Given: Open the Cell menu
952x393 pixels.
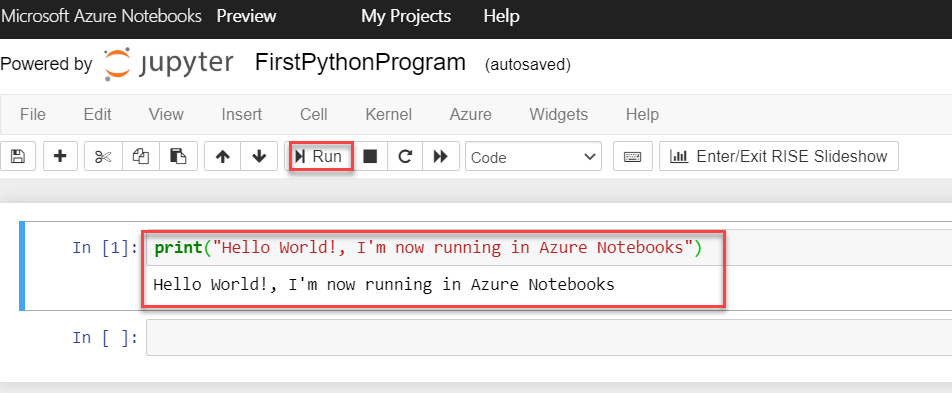Looking at the screenshot, I should coord(314,114).
